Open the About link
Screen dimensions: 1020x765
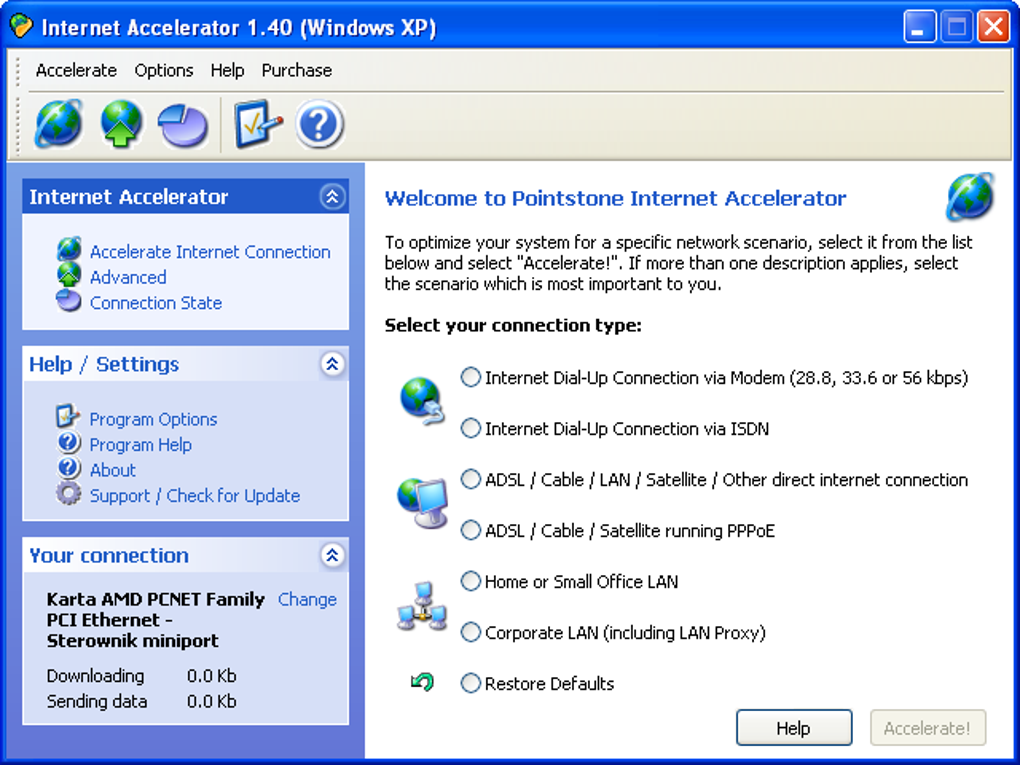pyautogui.click(x=113, y=470)
